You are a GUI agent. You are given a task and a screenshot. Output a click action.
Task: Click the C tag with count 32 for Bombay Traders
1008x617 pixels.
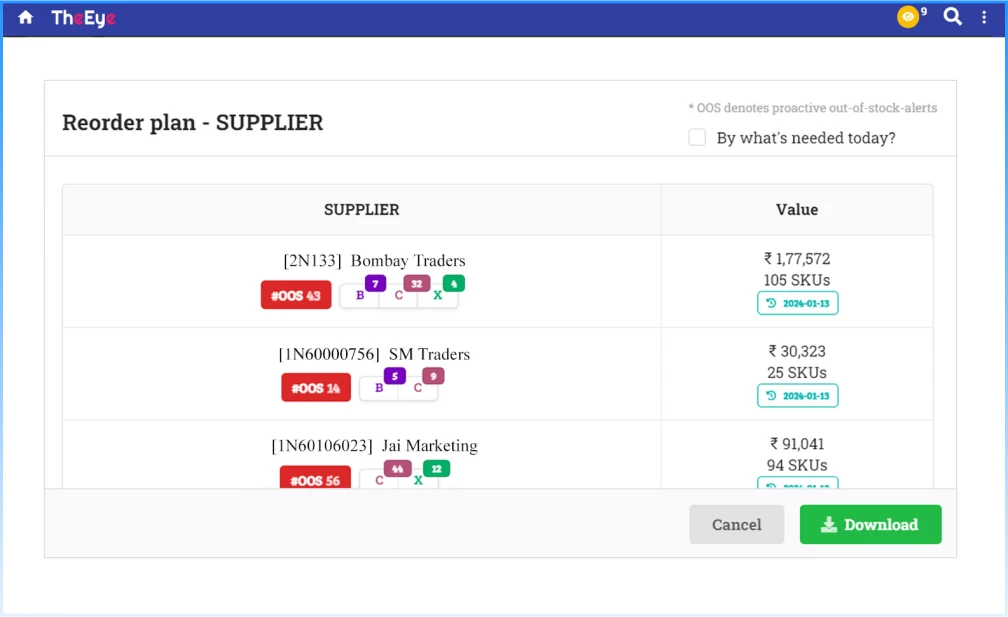click(399, 293)
